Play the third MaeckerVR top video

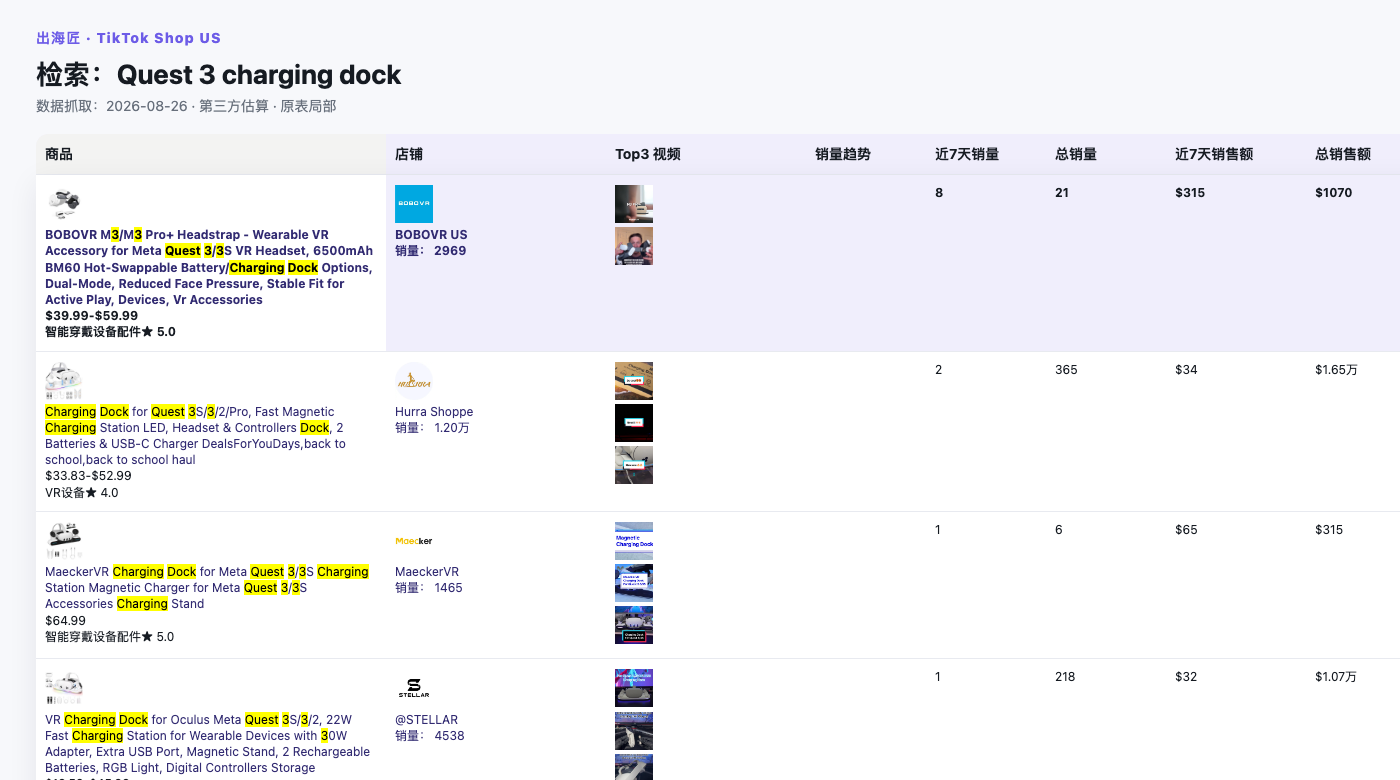(634, 625)
